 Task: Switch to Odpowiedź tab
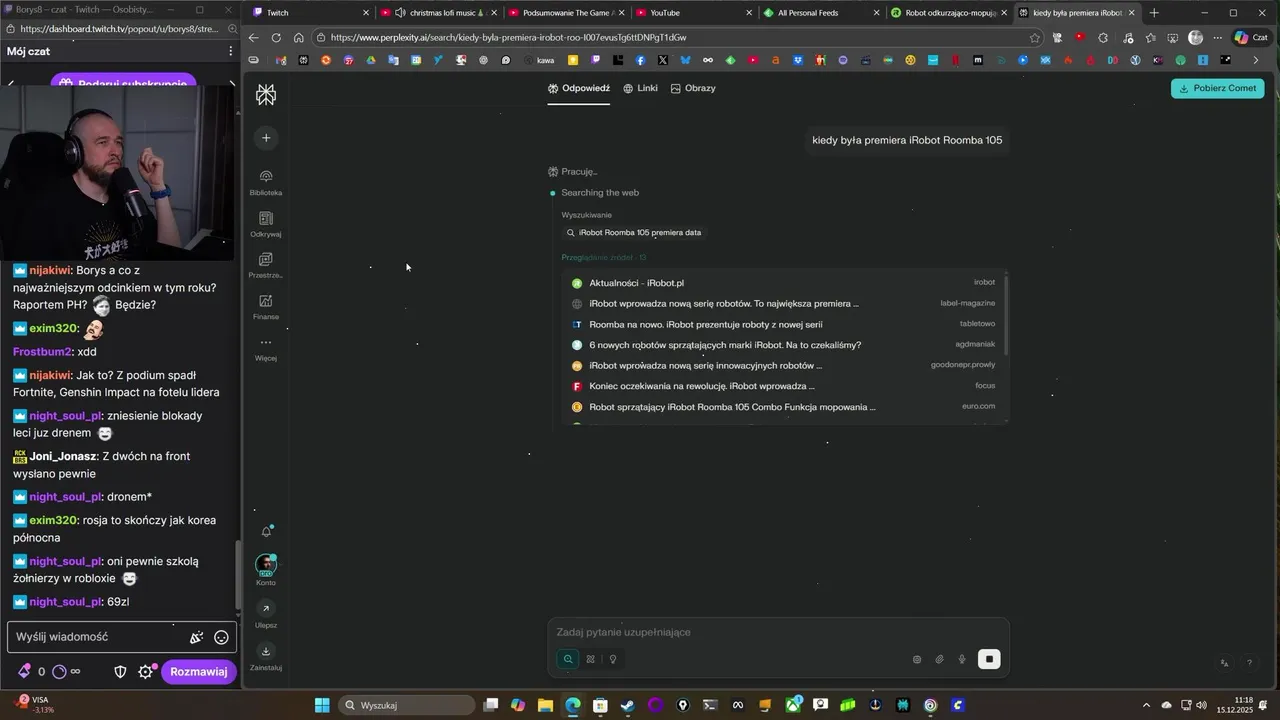pos(579,88)
